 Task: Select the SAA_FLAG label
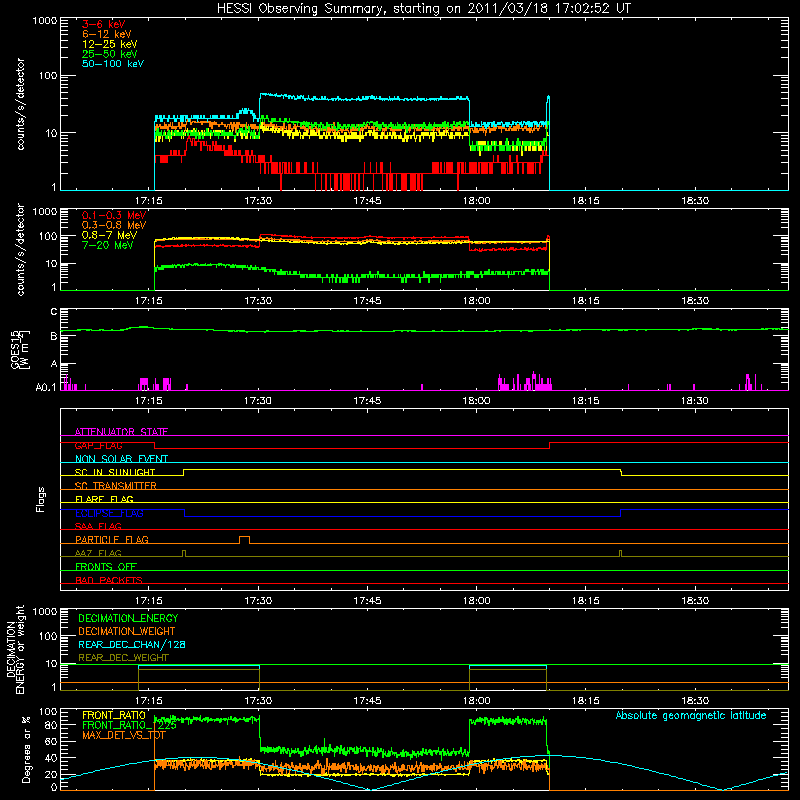point(98,526)
